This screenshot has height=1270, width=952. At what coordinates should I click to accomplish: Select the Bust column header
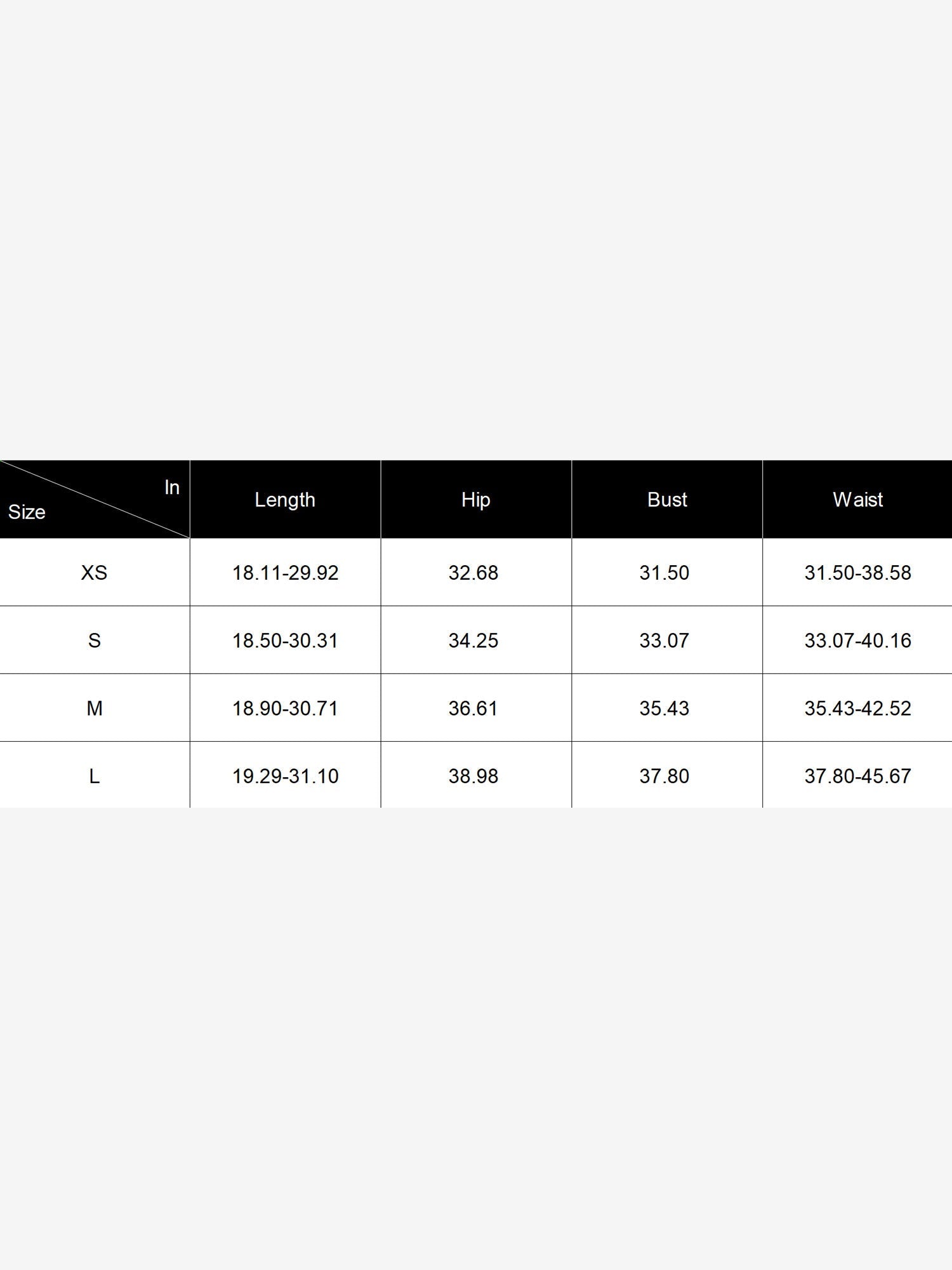[666, 500]
